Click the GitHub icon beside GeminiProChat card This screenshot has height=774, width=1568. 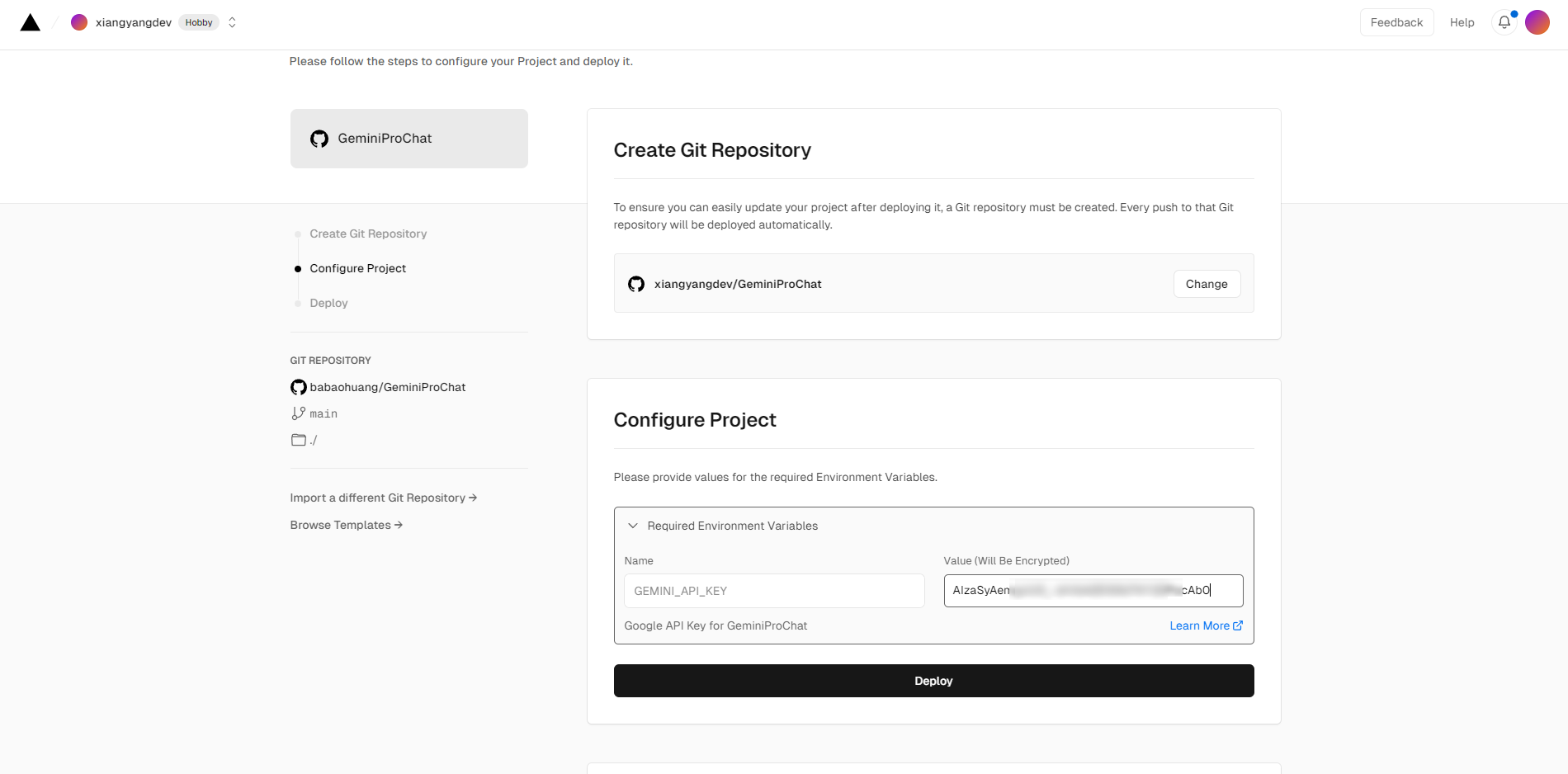319,139
